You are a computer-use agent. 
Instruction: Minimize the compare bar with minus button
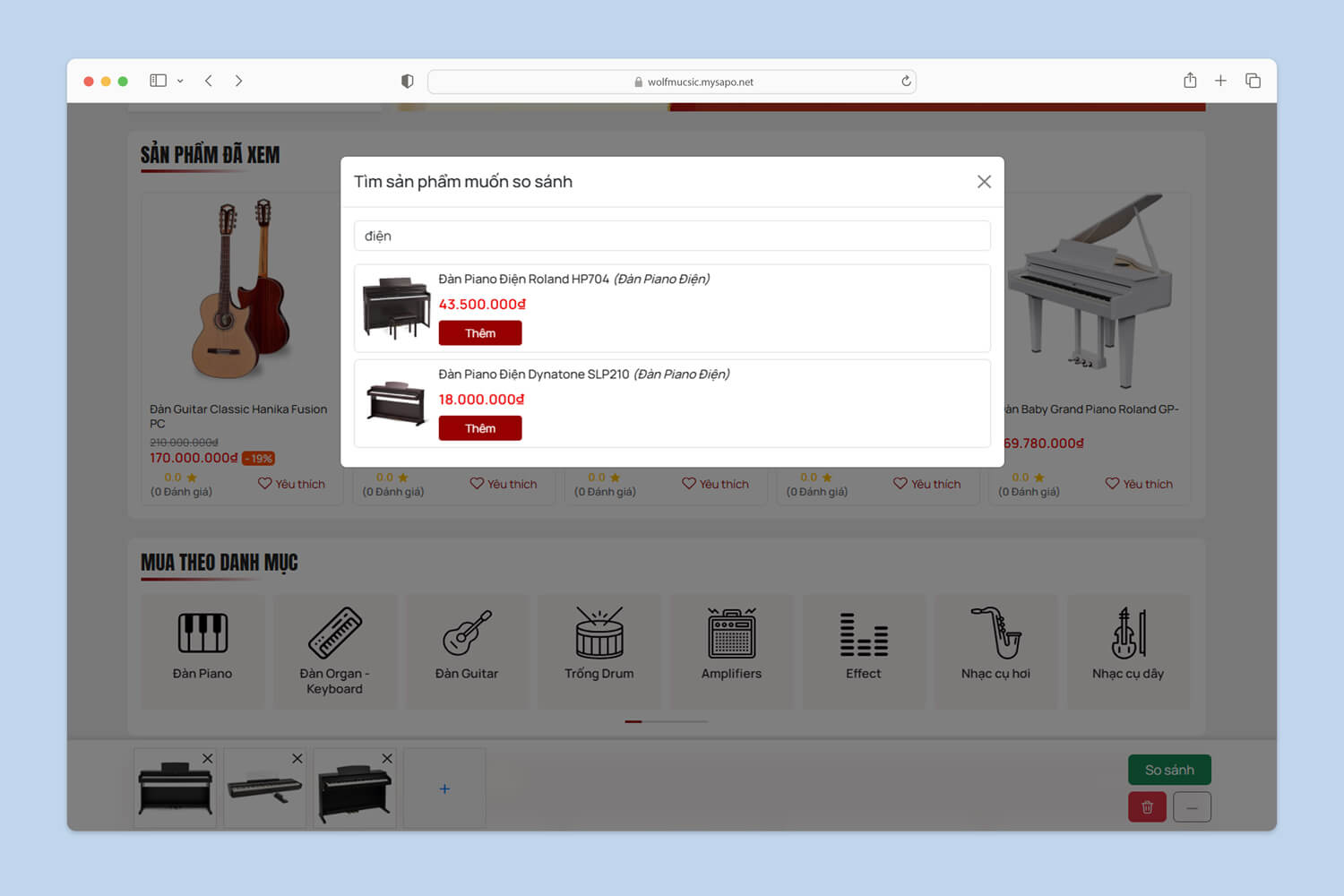[1192, 807]
